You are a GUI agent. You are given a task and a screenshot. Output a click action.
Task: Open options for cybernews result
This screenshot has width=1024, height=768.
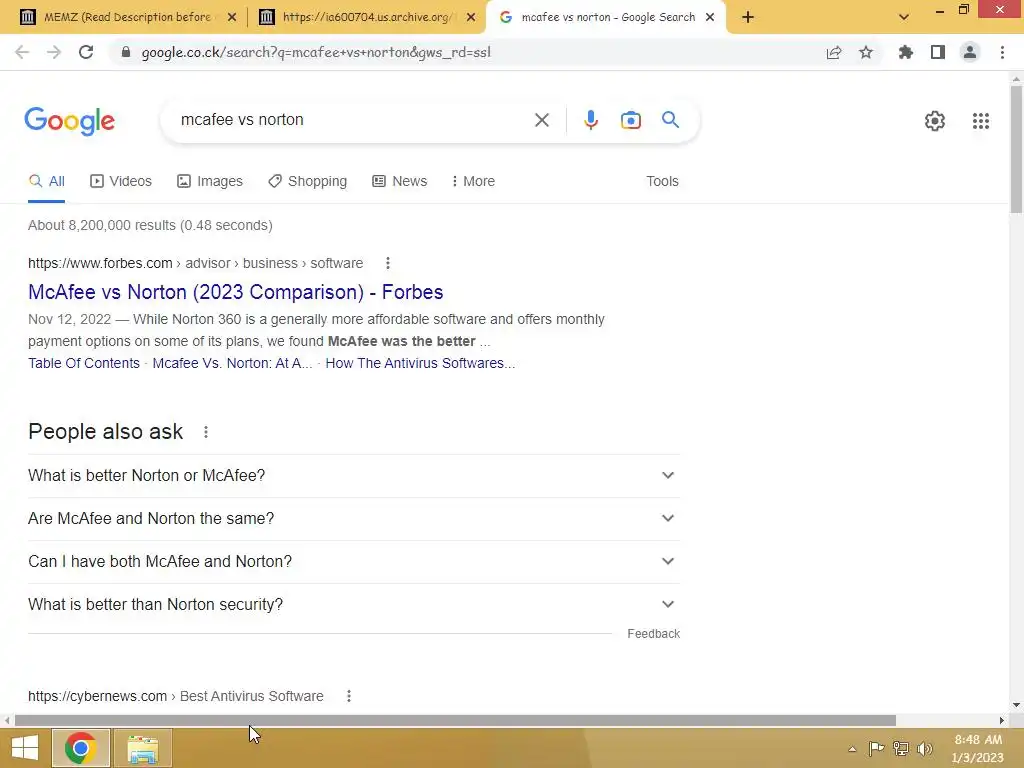click(x=349, y=696)
